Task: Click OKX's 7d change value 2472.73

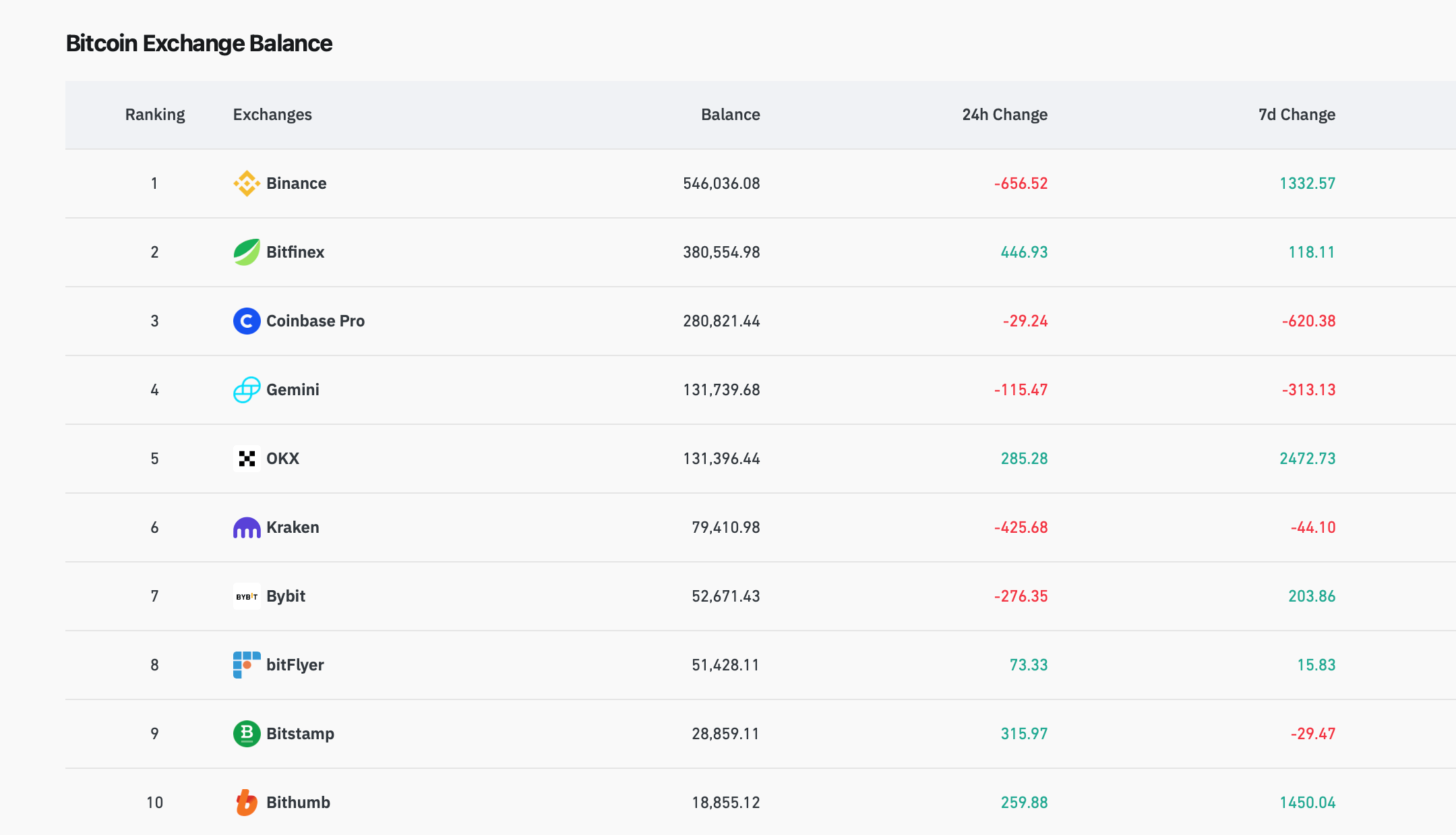Action: tap(1307, 459)
